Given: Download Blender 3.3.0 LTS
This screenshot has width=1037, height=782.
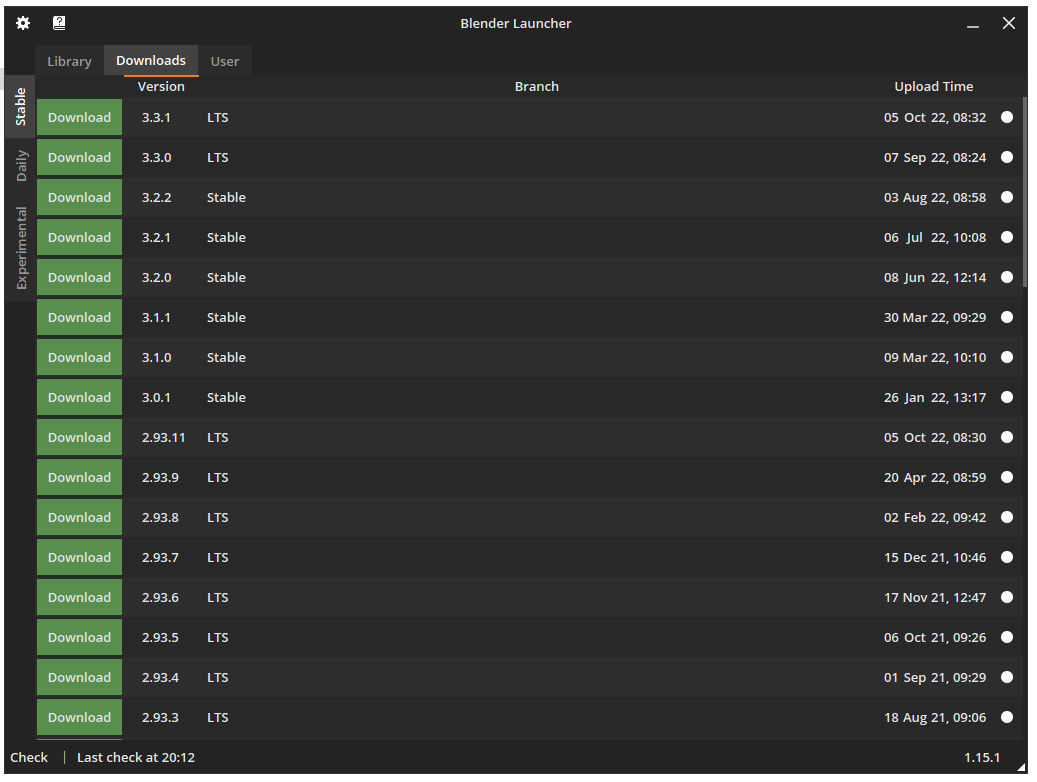Looking at the screenshot, I should pyautogui.click(x=79, y=157).
